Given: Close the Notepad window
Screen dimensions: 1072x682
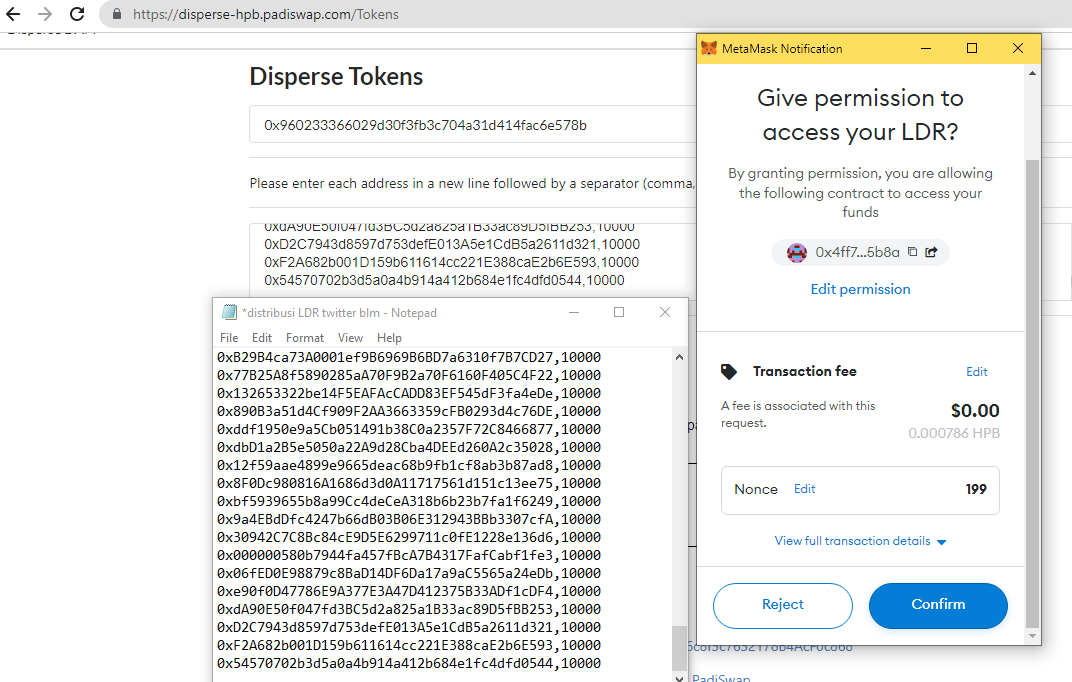Looking at the screenshot, I should [665, 312].
